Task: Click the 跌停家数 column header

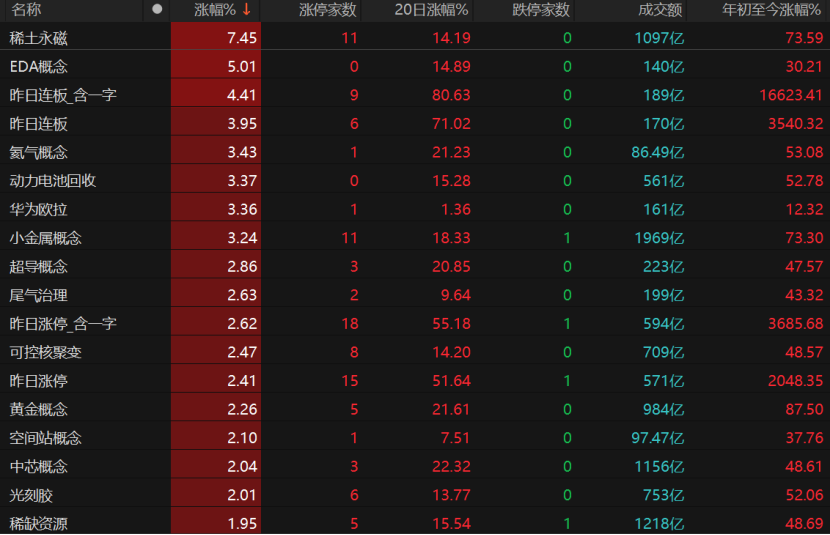Action: pos(541,10)
